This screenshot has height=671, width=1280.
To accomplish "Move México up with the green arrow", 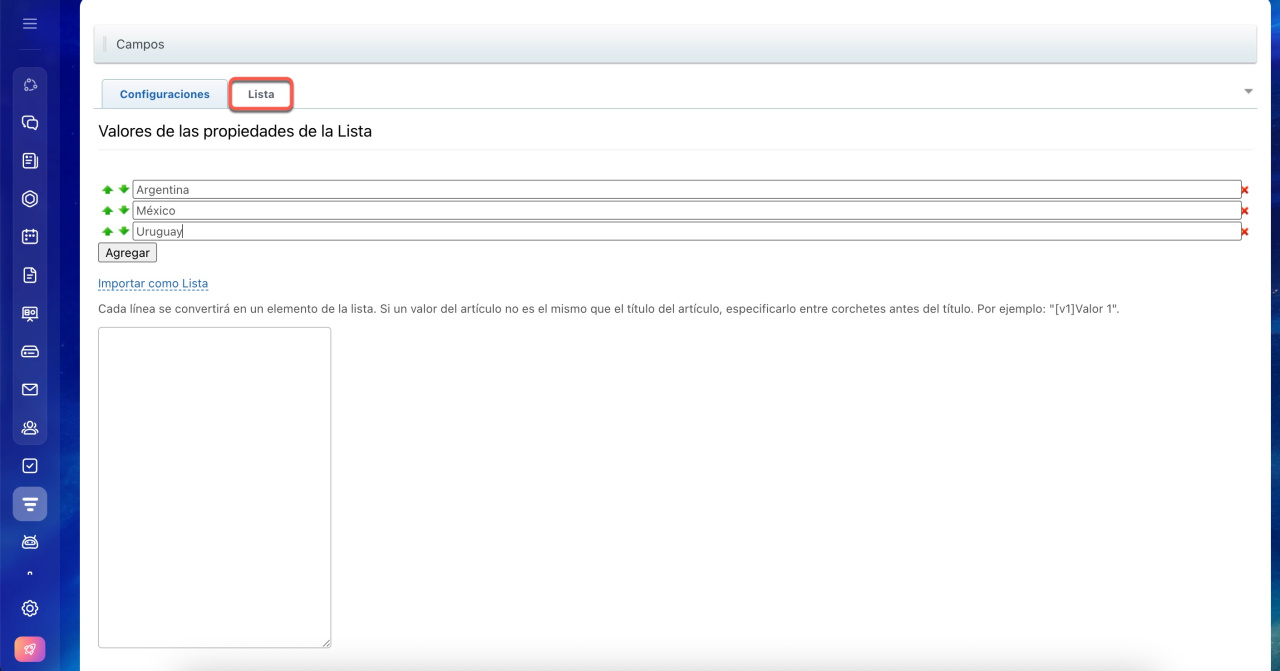I will 107,210.
